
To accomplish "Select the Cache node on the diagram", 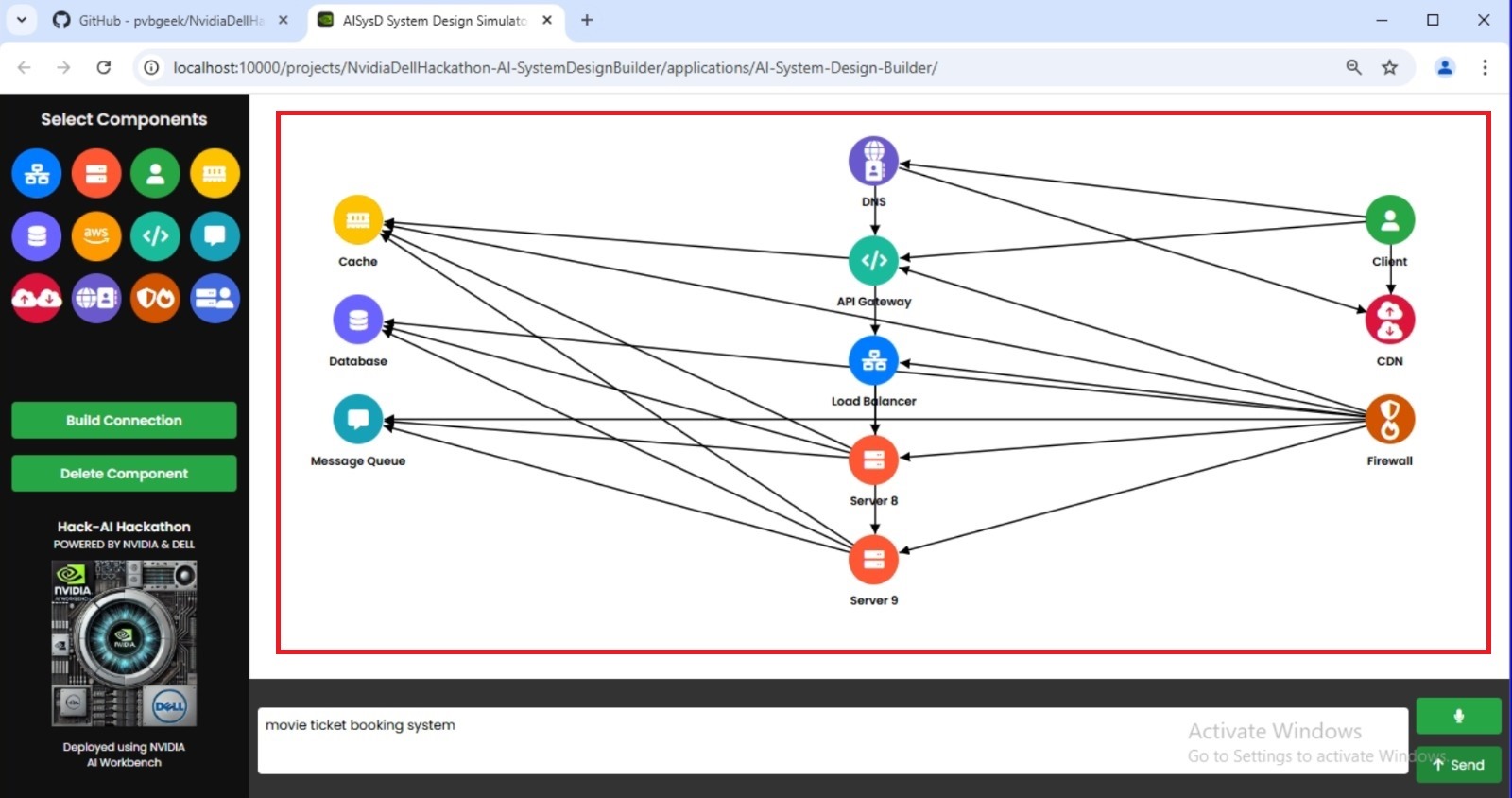I will coord(358,220).
